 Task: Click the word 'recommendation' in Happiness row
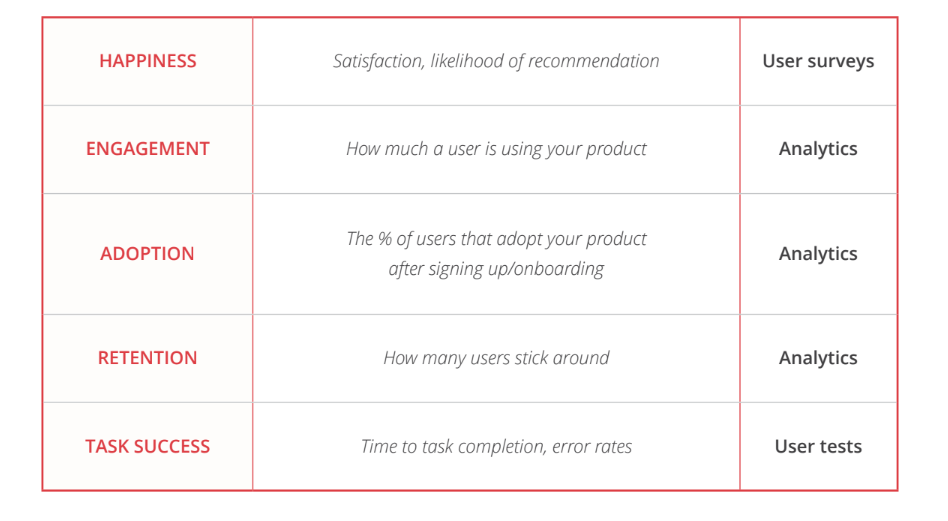point(594,61)
